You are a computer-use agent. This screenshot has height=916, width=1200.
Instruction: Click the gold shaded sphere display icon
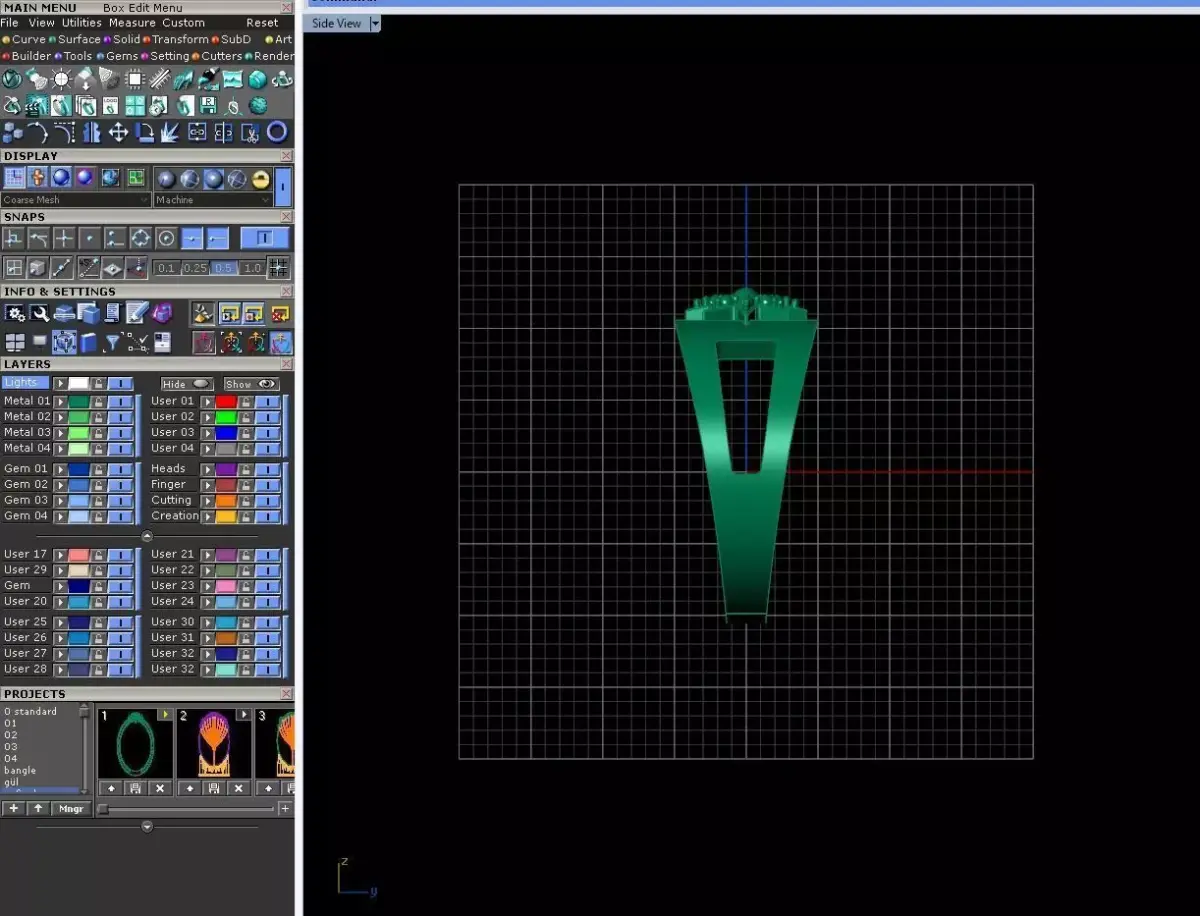pyautogui.click(x=260, y=179)
